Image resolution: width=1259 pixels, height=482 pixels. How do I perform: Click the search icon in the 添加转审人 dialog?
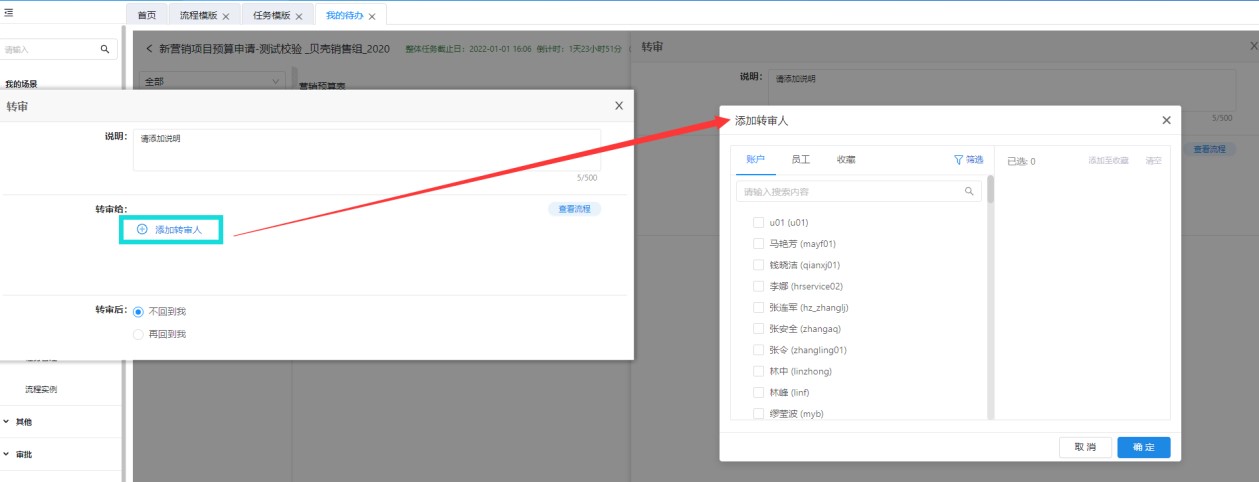point(968,191)
